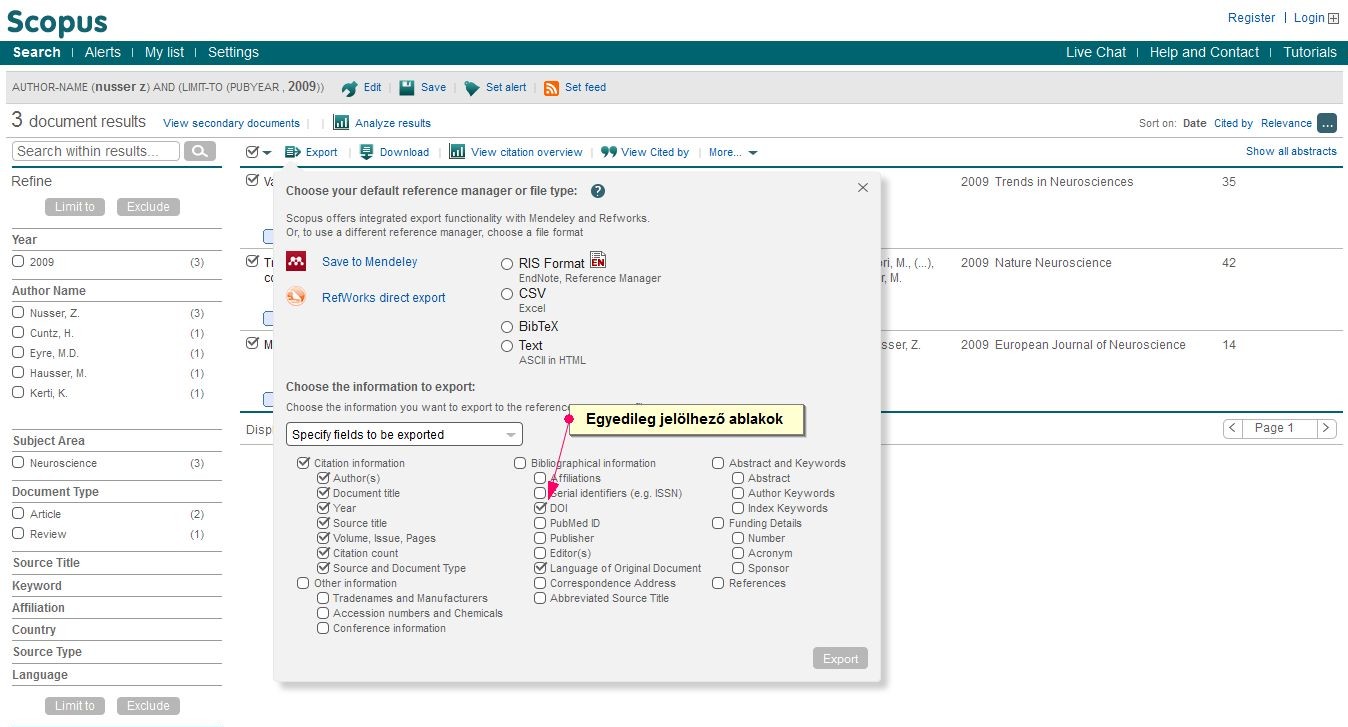1348x727 pixels.
Task: Expand the Language refine section
Action: pyautogui.click(x=40, y=675)
